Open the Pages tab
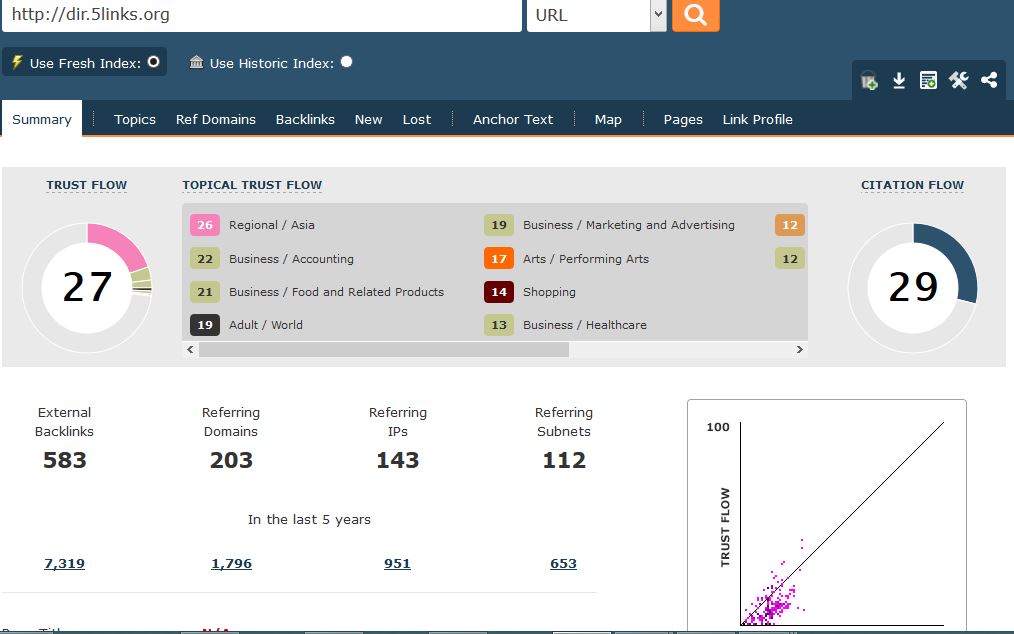The image size is (1014, 634). pos(683,119)
